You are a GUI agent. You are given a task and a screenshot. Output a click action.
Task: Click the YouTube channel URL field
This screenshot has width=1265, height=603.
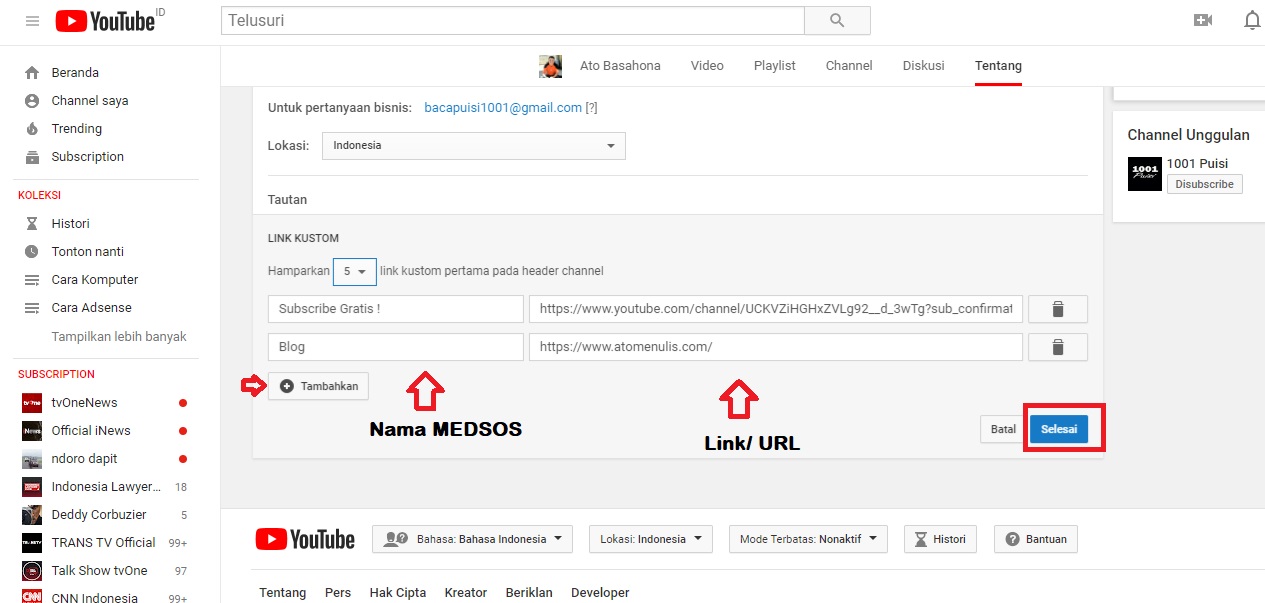tap(776, 309)
